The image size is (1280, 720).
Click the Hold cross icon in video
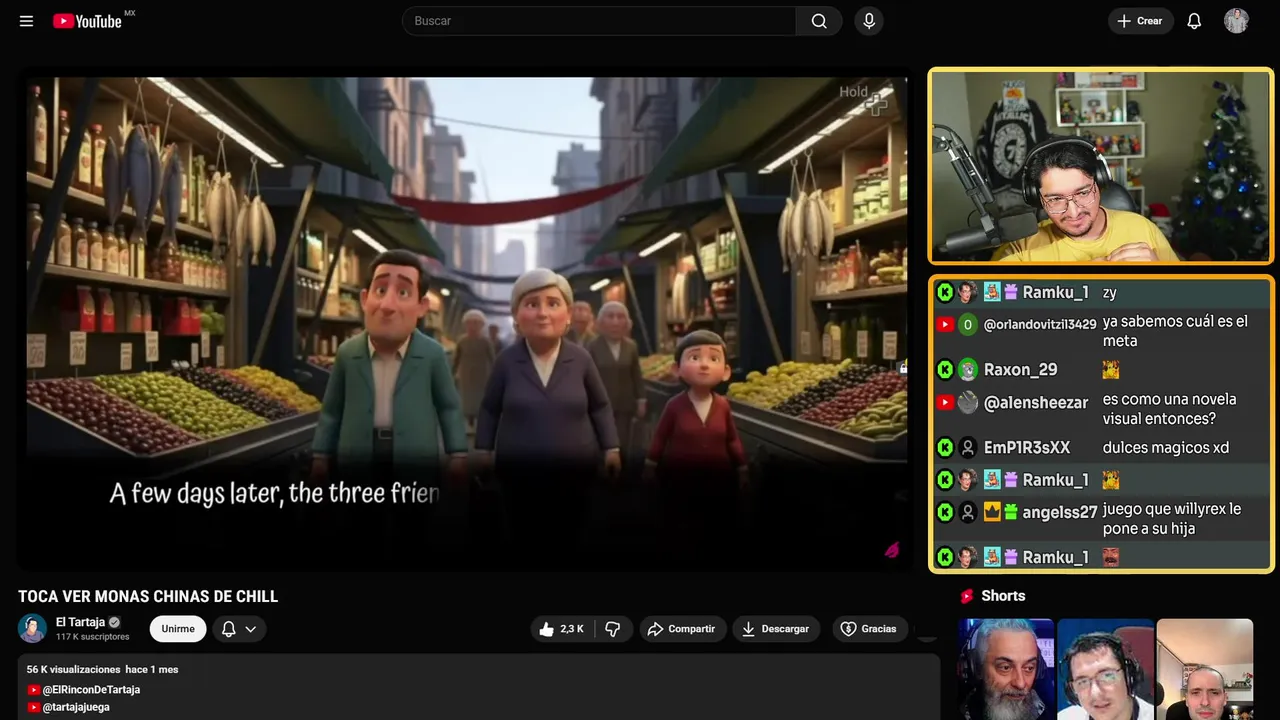click(x=877, y=104)
